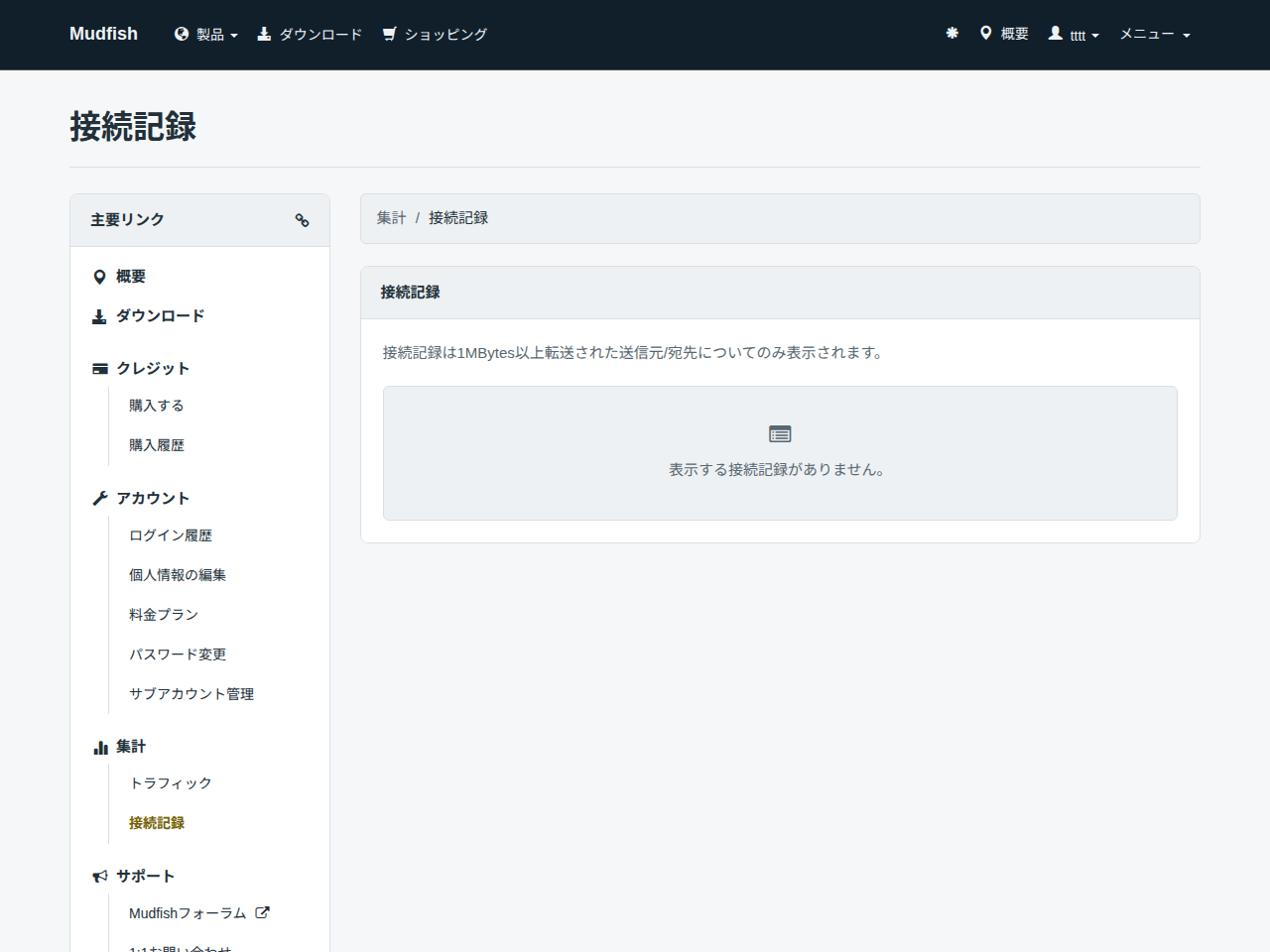The width and height of the screenshot is (1270, 952).
Task: Open ダウンロード in the top navbar
Action: [310, 35]
